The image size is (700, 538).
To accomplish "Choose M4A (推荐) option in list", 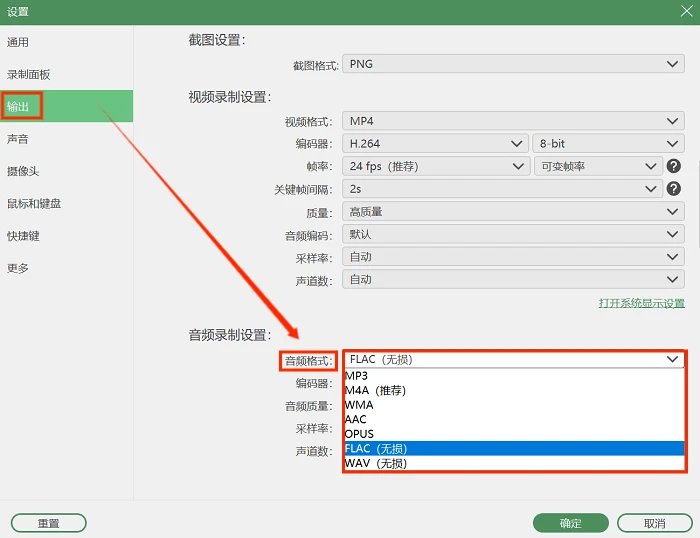I will [x=514, y=391].
